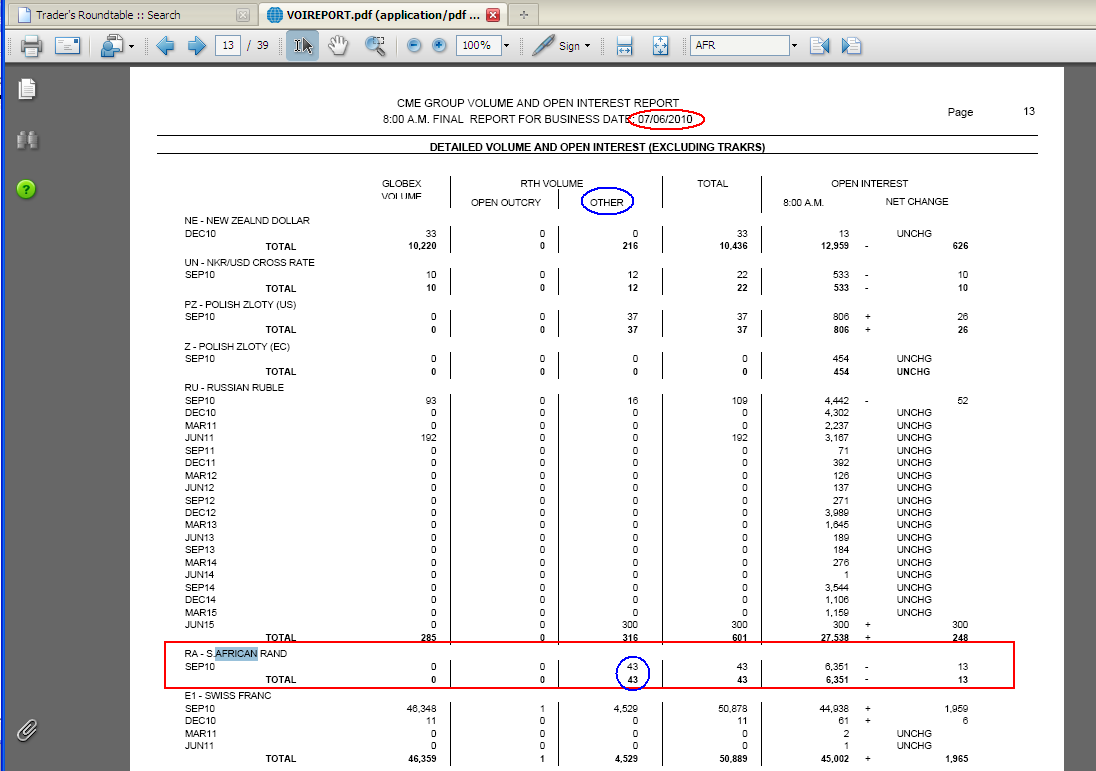Expand the Find search options dropdown
Viewport: 1096px width, 771px height.
(x=794, y=46)
